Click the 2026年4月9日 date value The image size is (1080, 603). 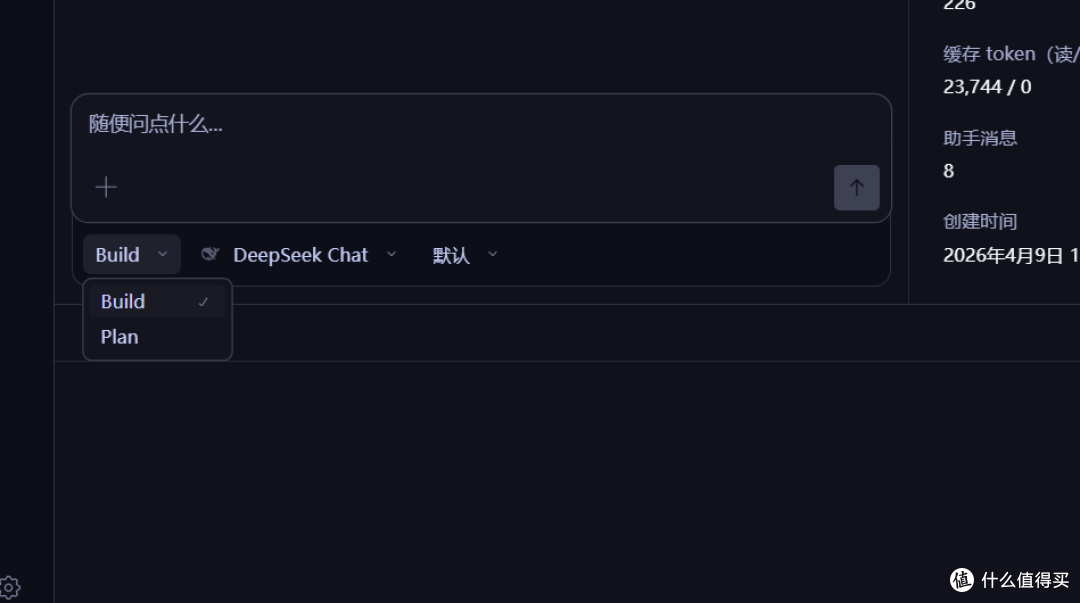[x=1003, y=256]
